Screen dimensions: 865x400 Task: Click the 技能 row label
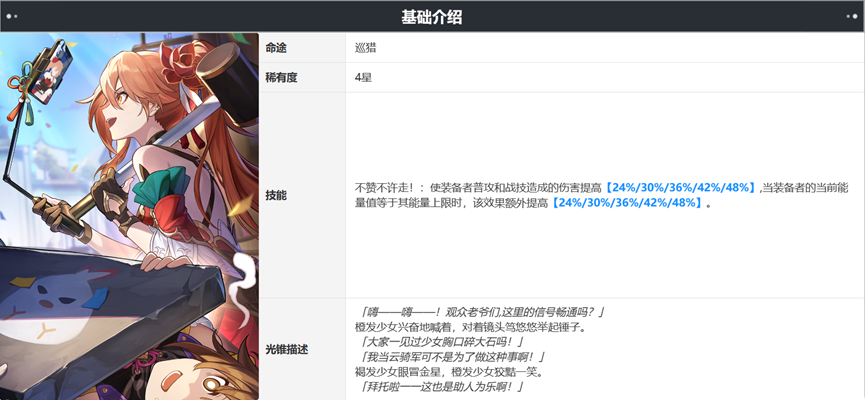276,195
